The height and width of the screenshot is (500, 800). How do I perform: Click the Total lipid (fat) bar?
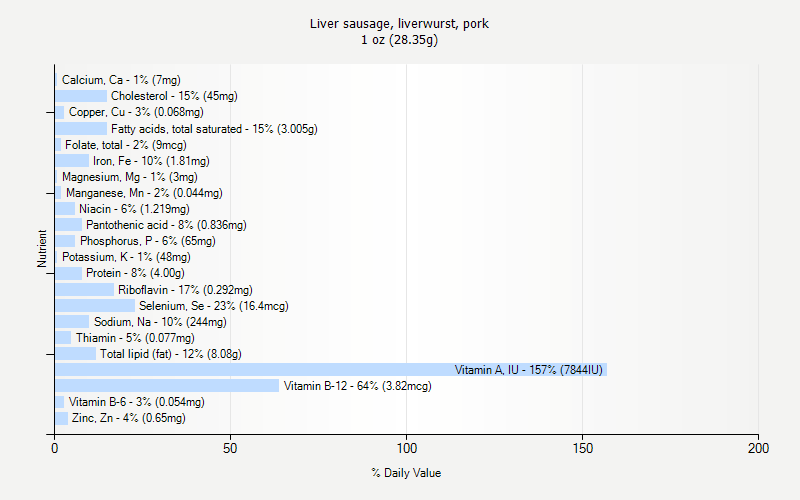click(76, 354)
